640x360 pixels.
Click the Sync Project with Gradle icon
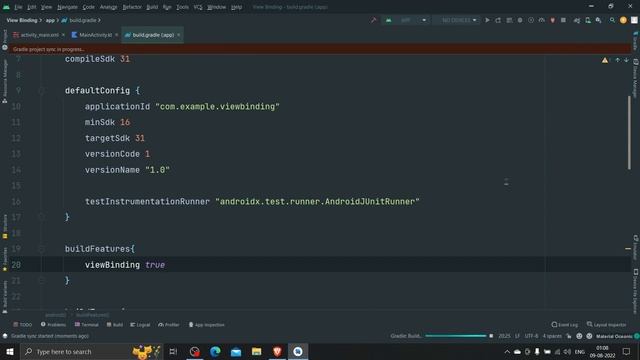(577, 20)
